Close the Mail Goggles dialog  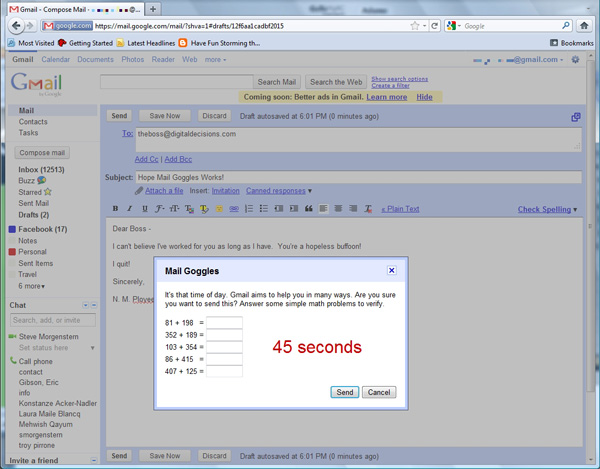391,270
